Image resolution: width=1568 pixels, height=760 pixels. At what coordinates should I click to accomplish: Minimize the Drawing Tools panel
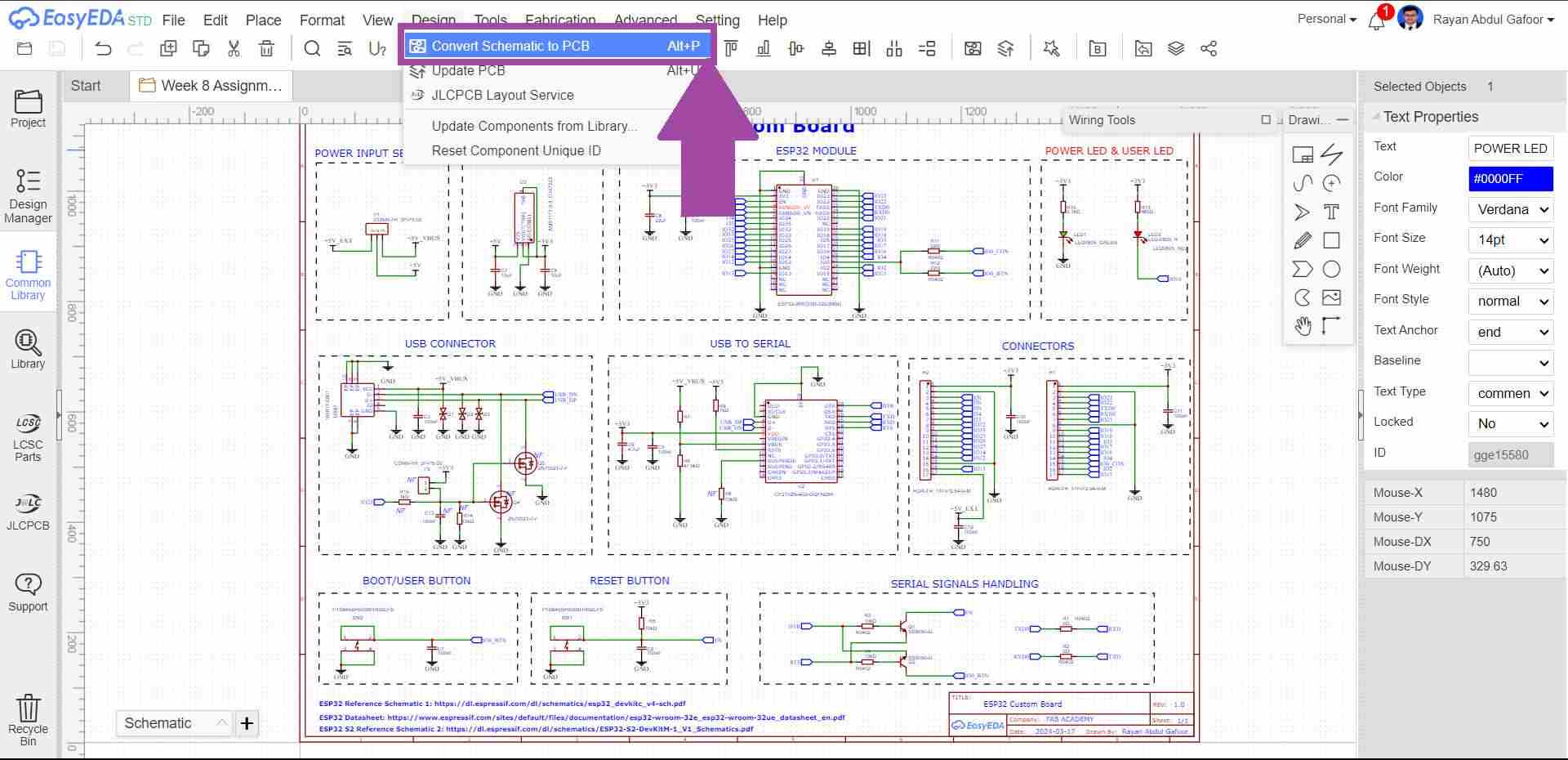point(1343,120)
